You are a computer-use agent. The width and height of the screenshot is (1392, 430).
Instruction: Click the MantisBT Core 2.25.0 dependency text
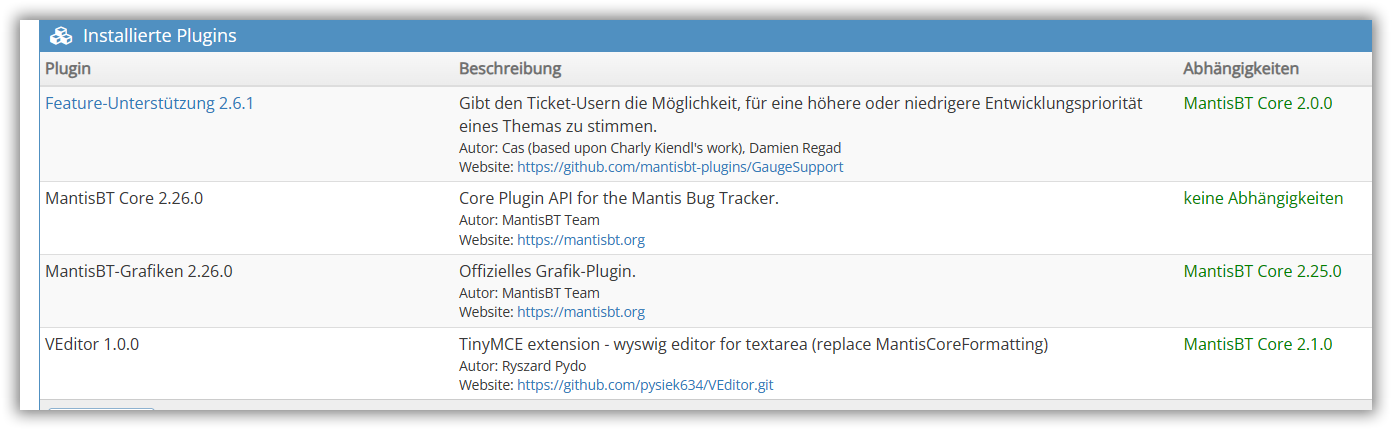click(x=1262, y=271)
